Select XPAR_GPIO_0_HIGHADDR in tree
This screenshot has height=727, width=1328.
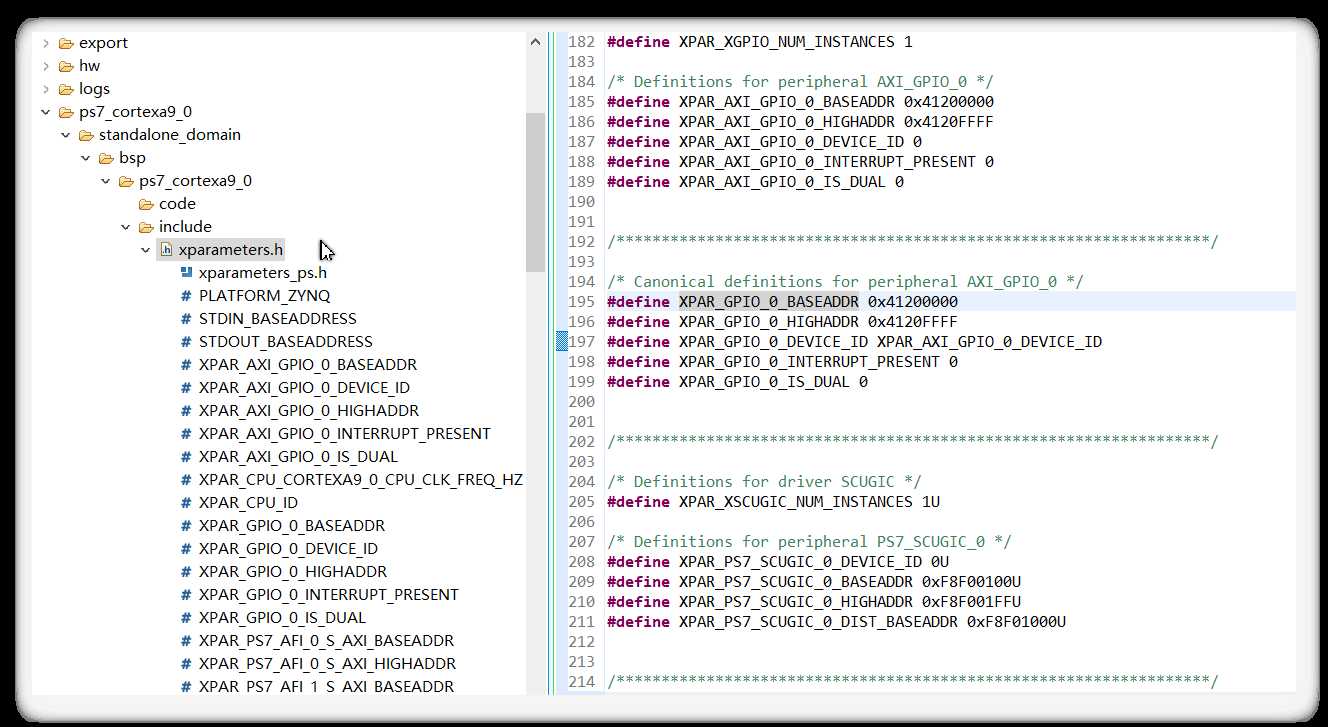coord(293,572)
